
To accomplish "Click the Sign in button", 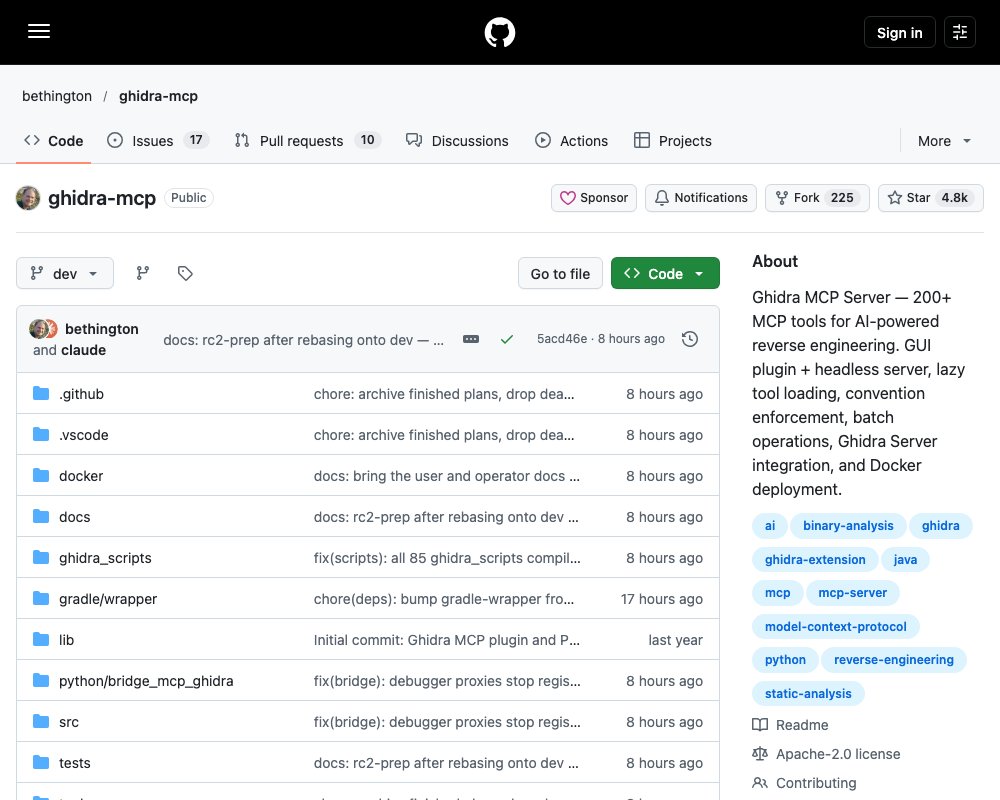I will [x=899, y=32].
